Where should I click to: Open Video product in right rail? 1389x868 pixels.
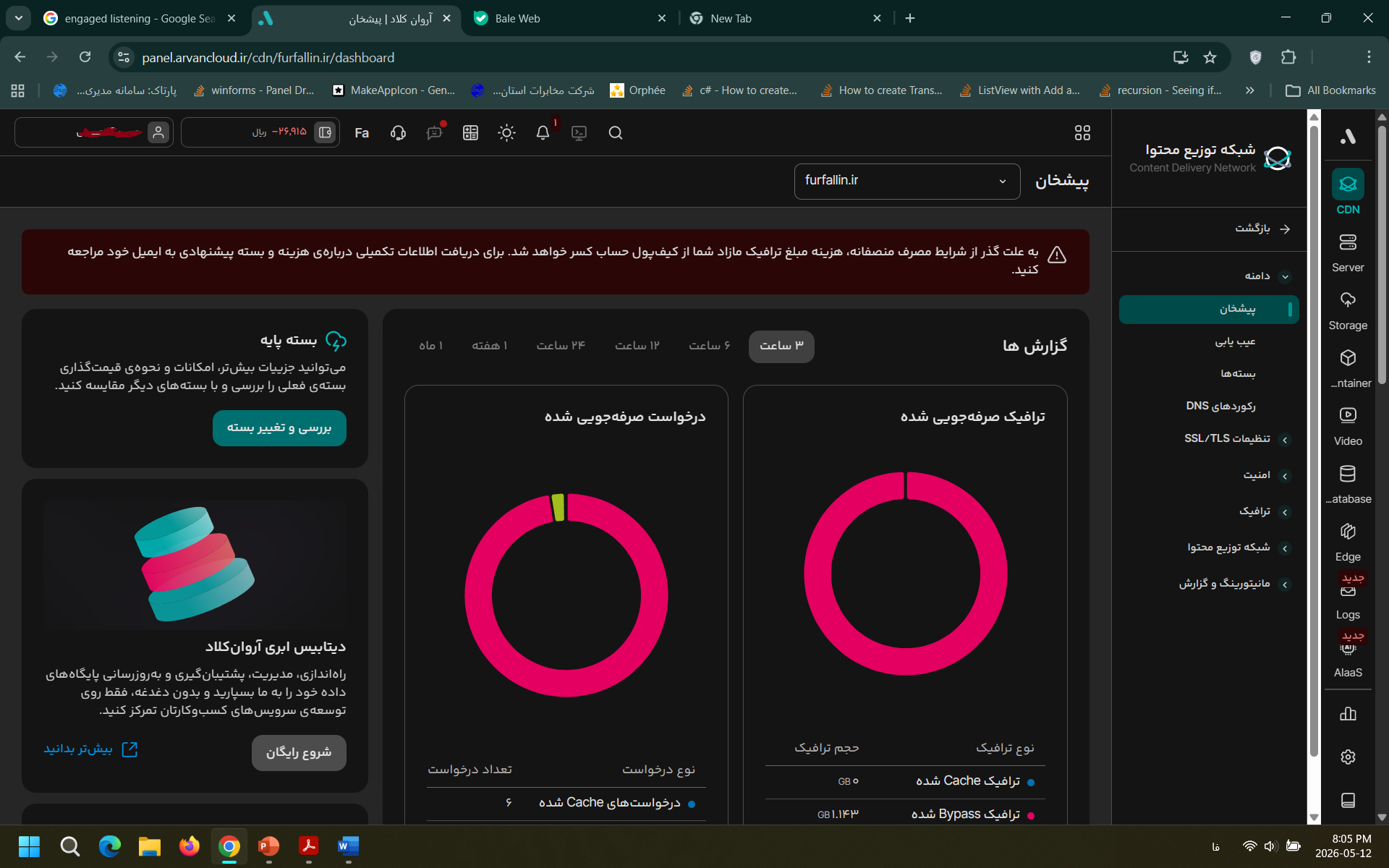tap(1348, 427)
